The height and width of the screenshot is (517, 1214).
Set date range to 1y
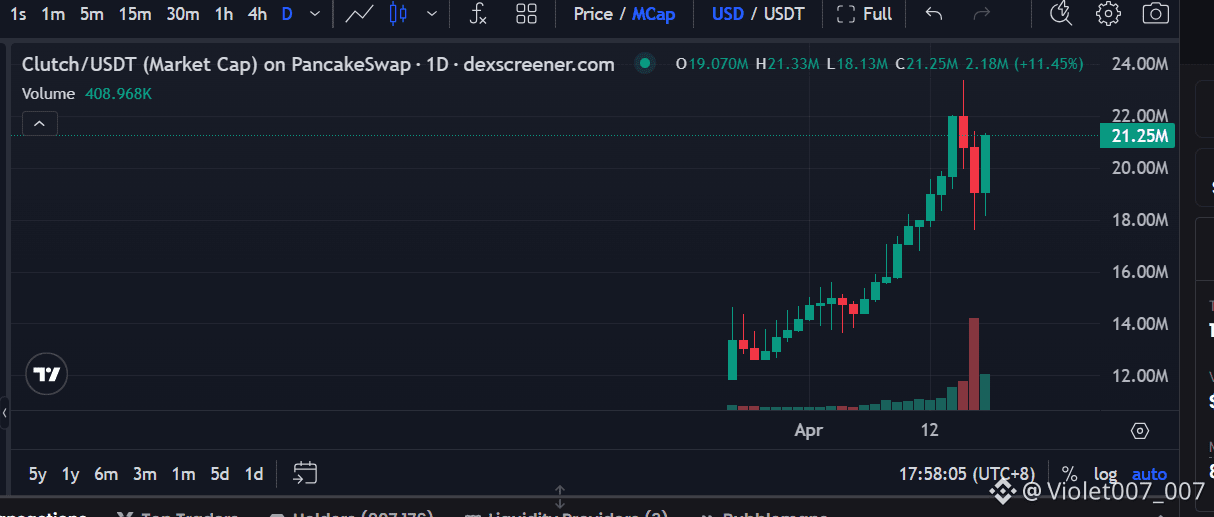[70, 474]
